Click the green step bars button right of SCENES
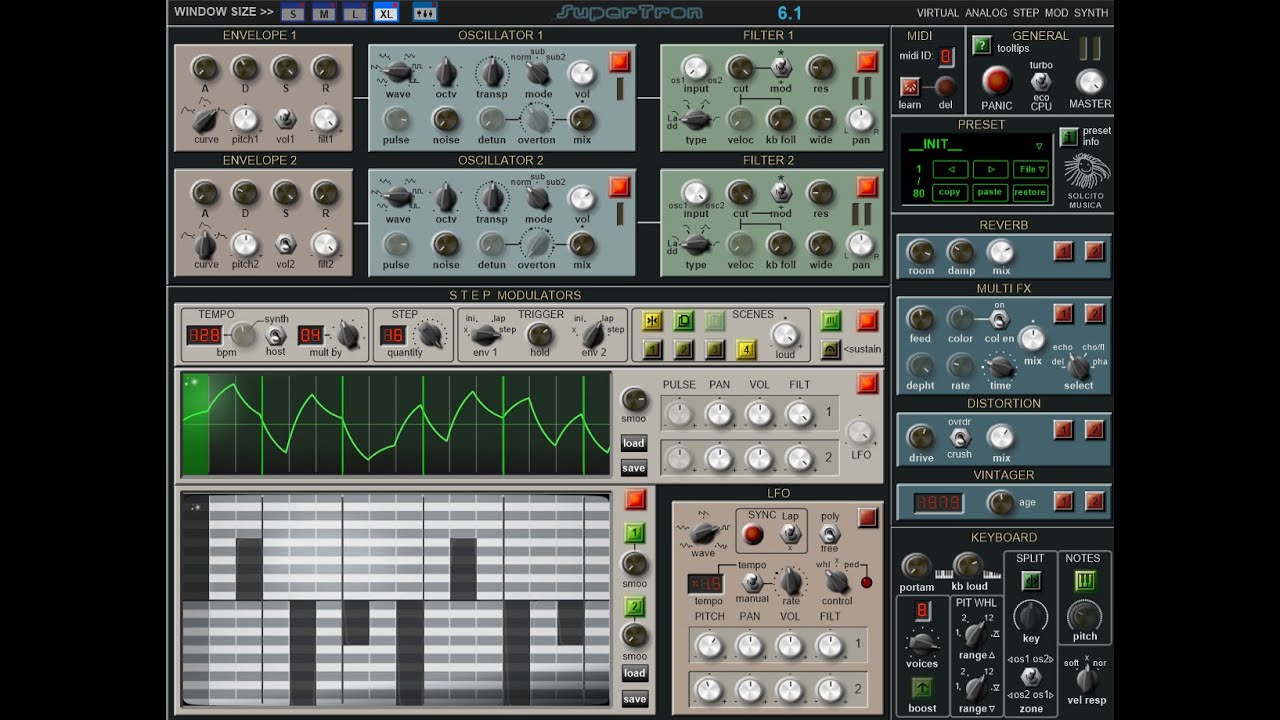The width and height of the screenshot is (1280, 720). [831, 321]
